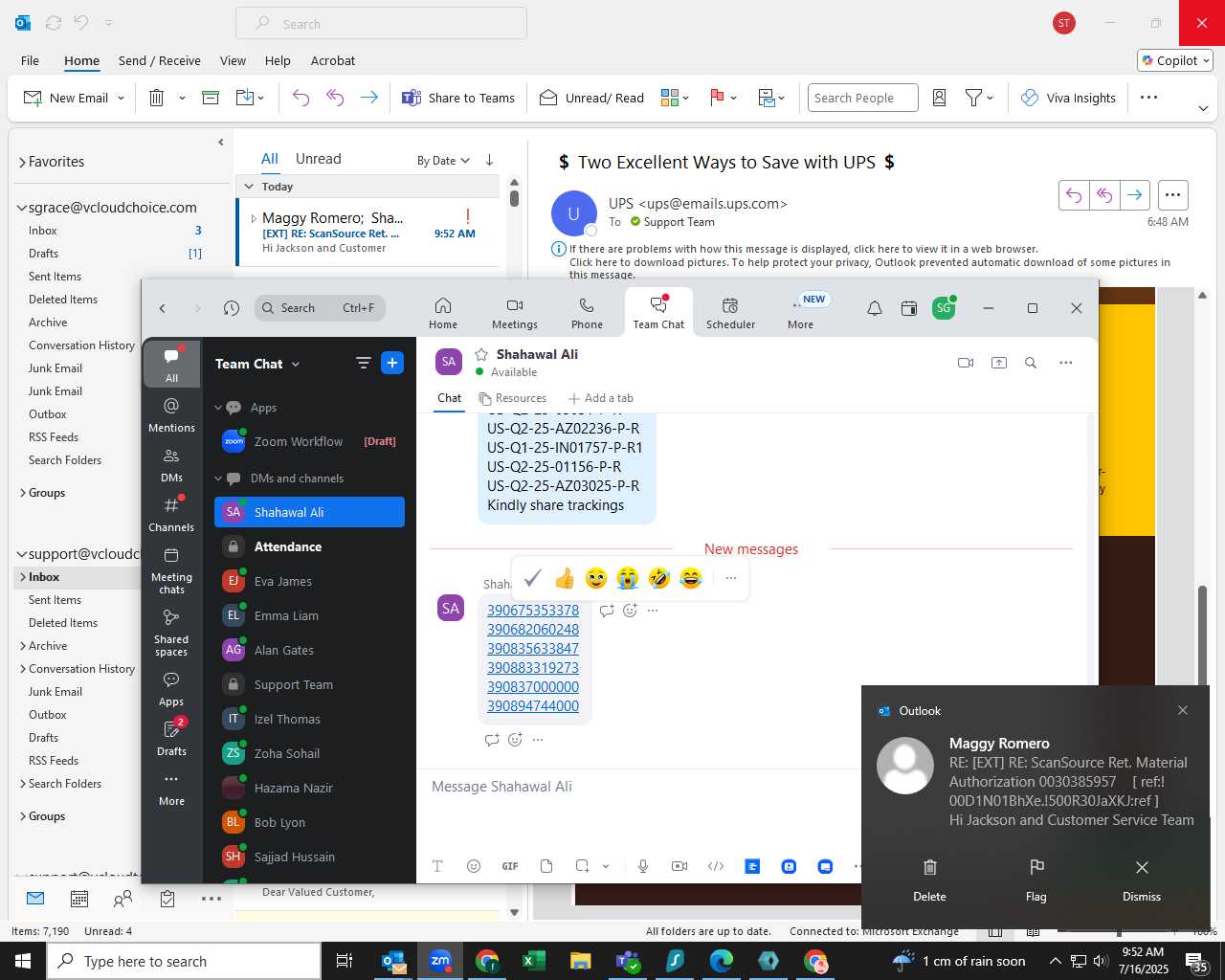Screen dimensions: 1225x980
Task: Open tracking link 390675353378
Action: pyautogui.click(x=533, y=611)
